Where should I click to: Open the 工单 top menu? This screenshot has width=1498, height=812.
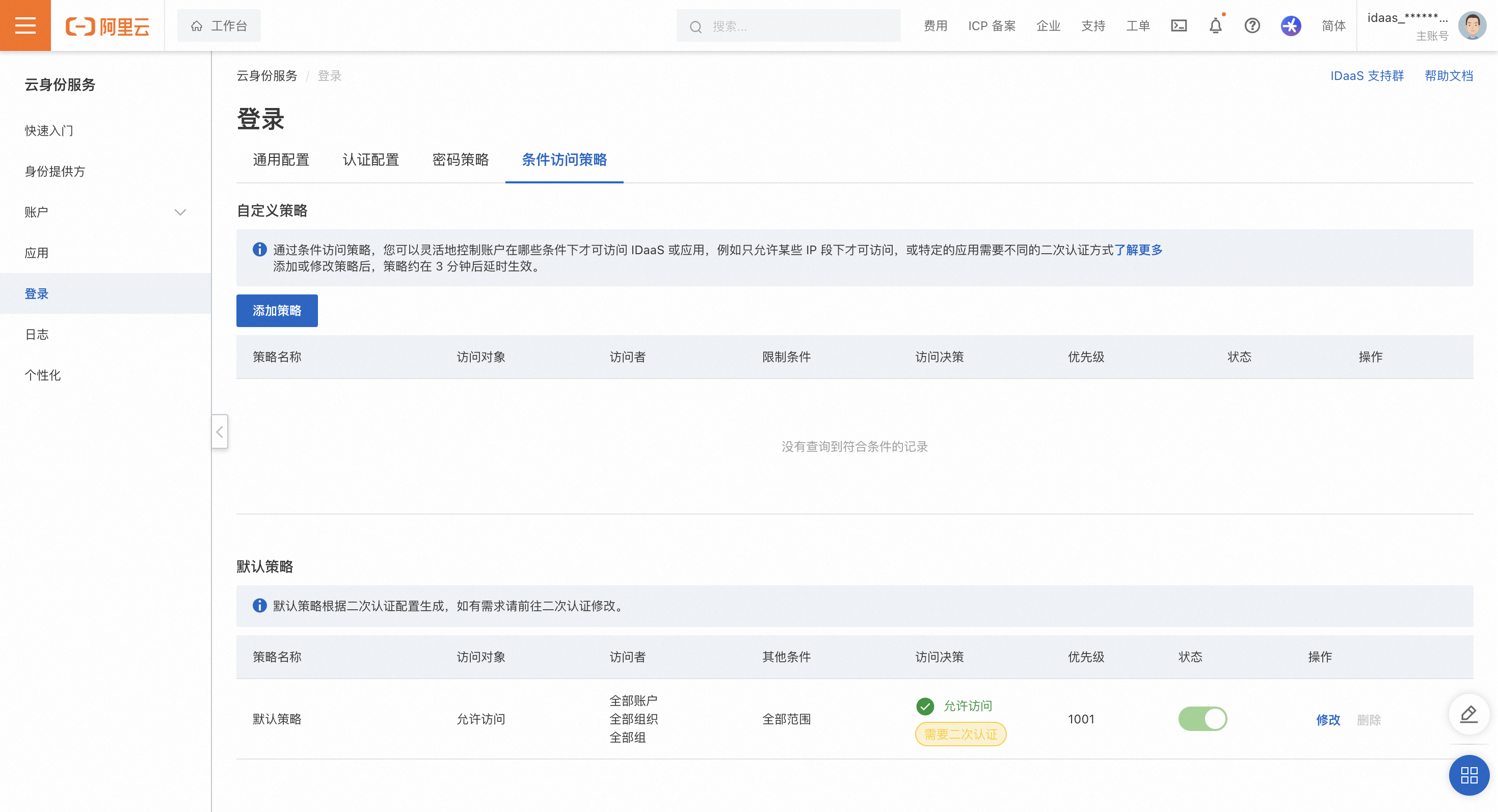pyautogui.click(x=1137, y=25)
